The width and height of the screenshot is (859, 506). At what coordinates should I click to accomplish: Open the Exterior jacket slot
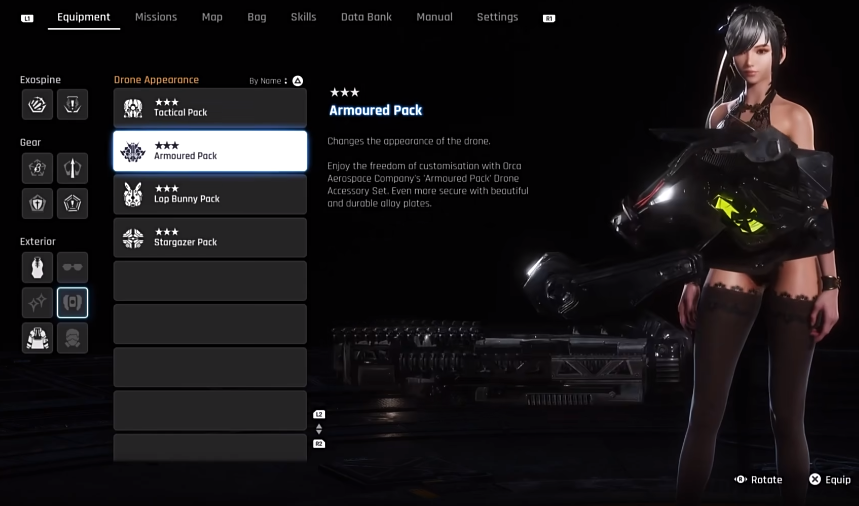coord(37,337)
